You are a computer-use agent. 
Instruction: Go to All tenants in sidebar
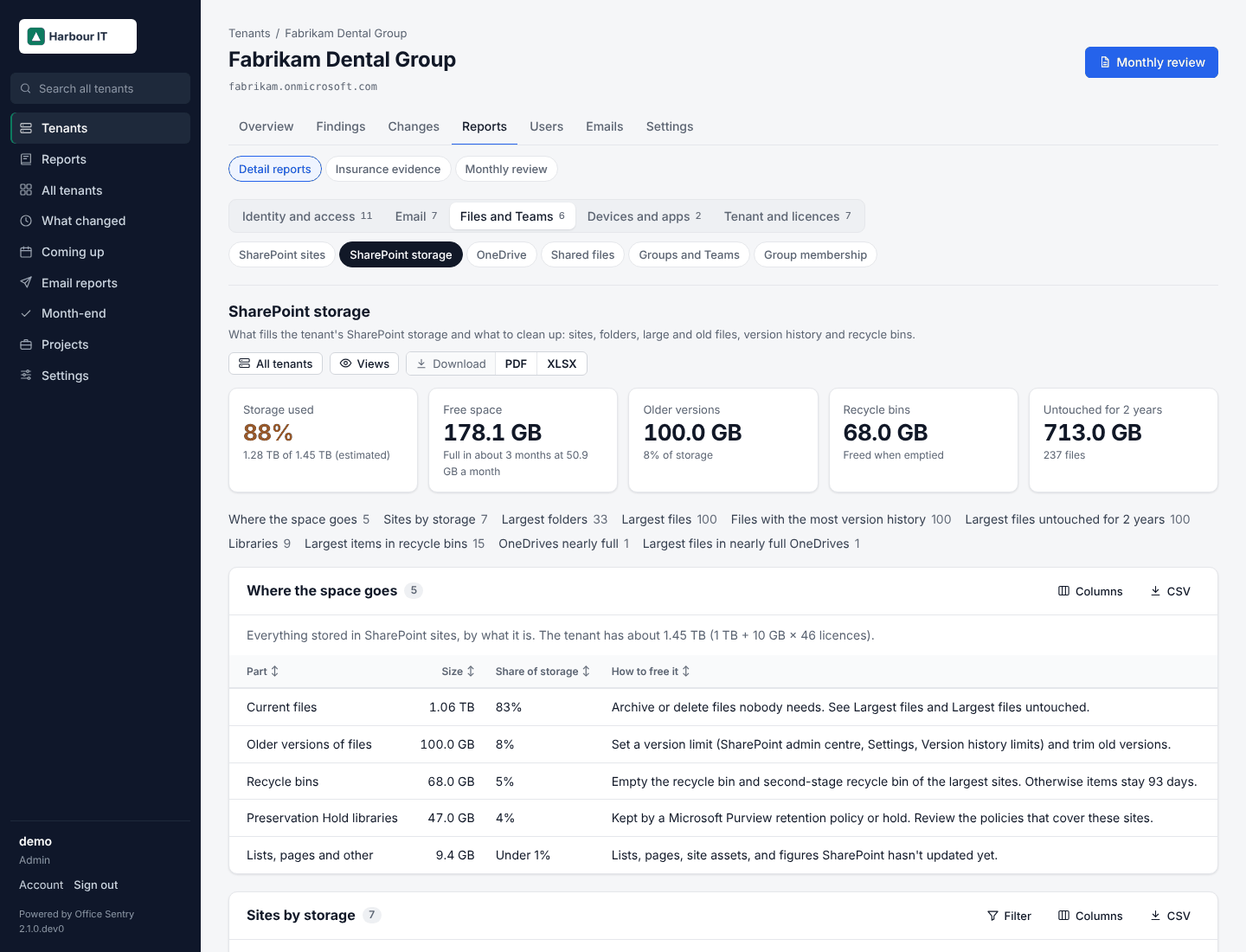100,190
